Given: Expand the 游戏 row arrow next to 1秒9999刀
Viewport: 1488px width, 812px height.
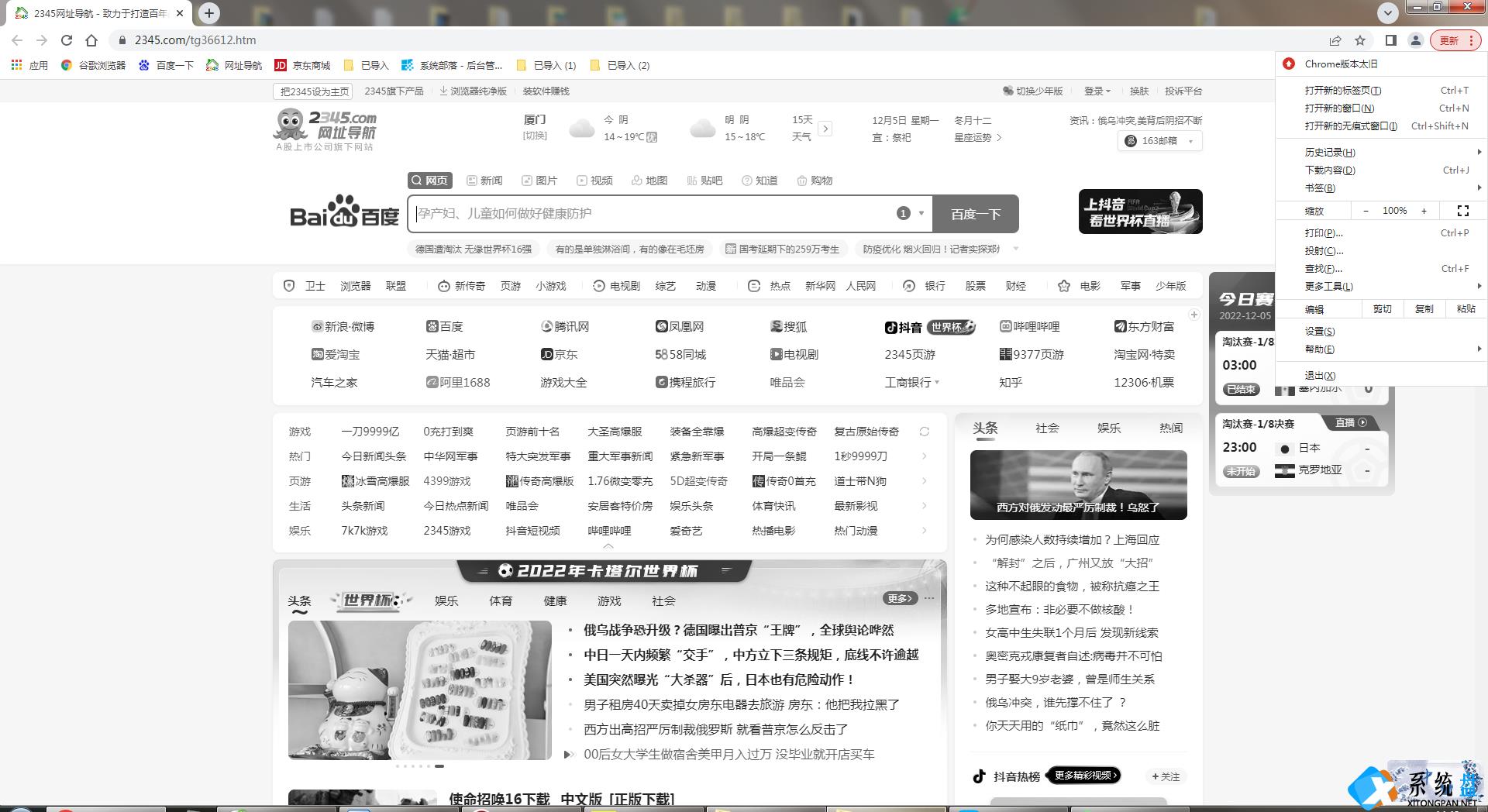Looking at the screenshot, I should [x=924, y=456].
